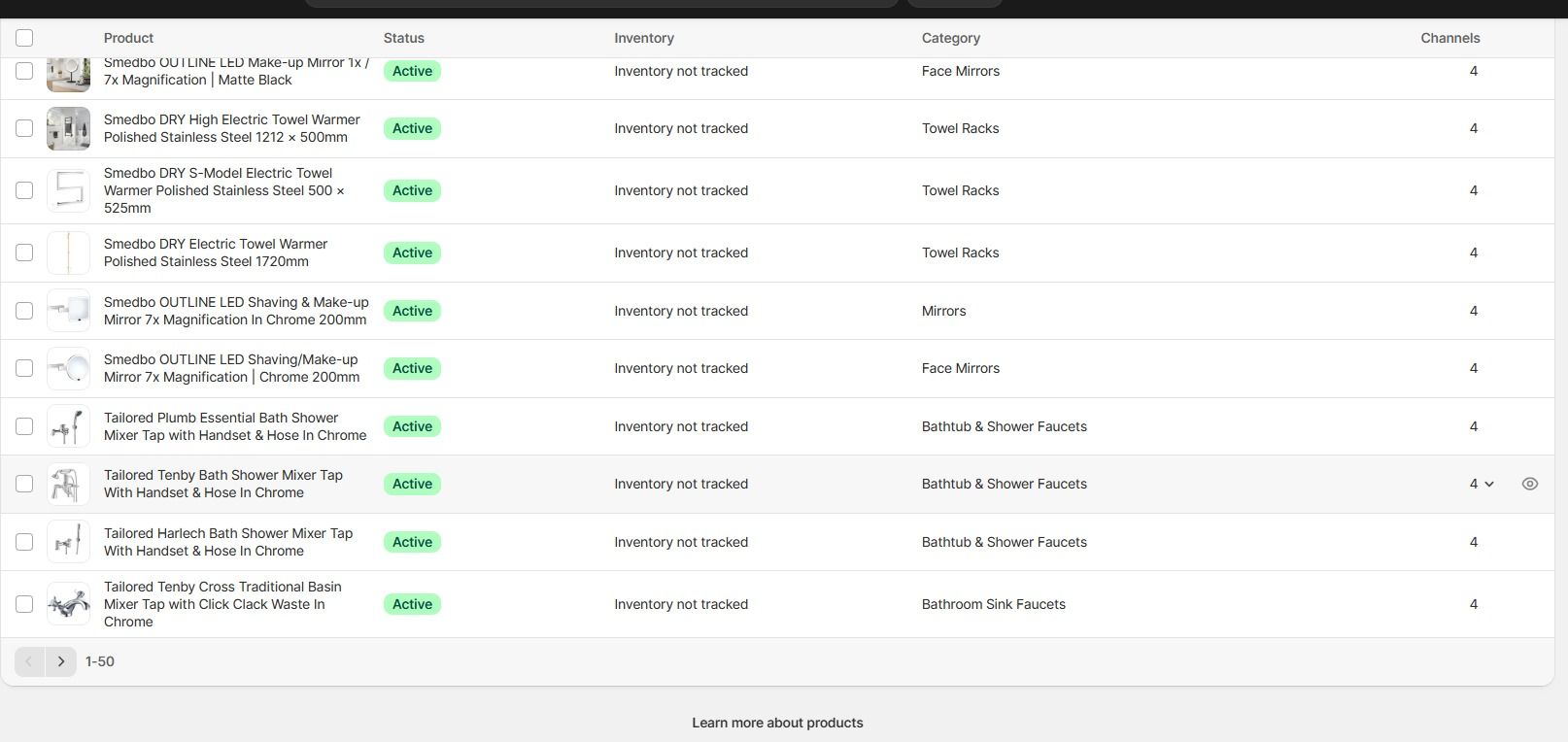Screen dimensions: 1568x742
Task: Open Smedbo OUTLINE LED Make-up Mirror Matte Black product
Action: 236,71
